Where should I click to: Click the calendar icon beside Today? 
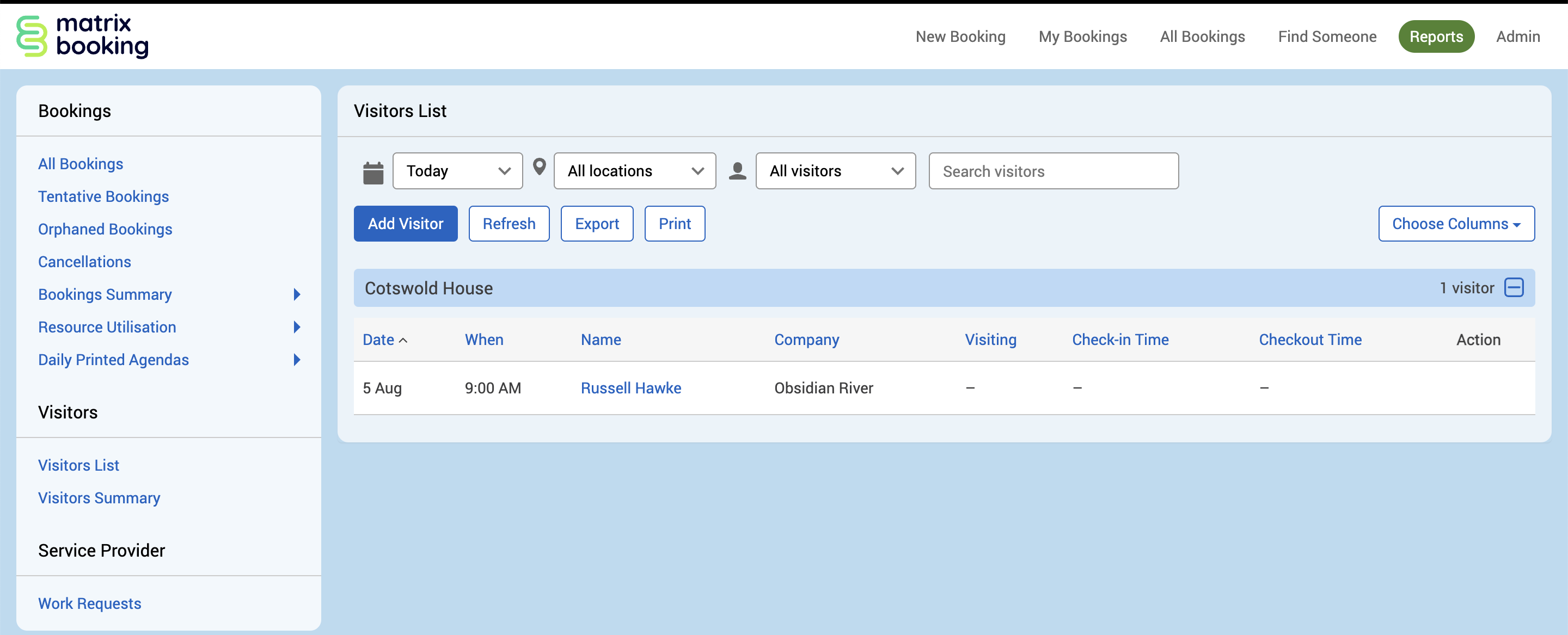tap(372, 172)
